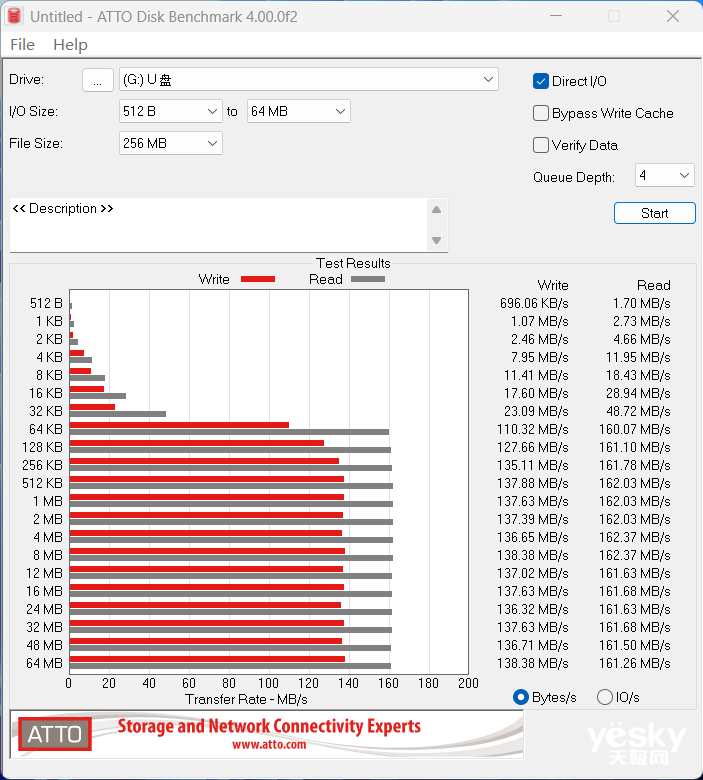This screenshot has height=780, width=703.
Task: Click the ATTO logo in the banner
Action: [55, 734]
